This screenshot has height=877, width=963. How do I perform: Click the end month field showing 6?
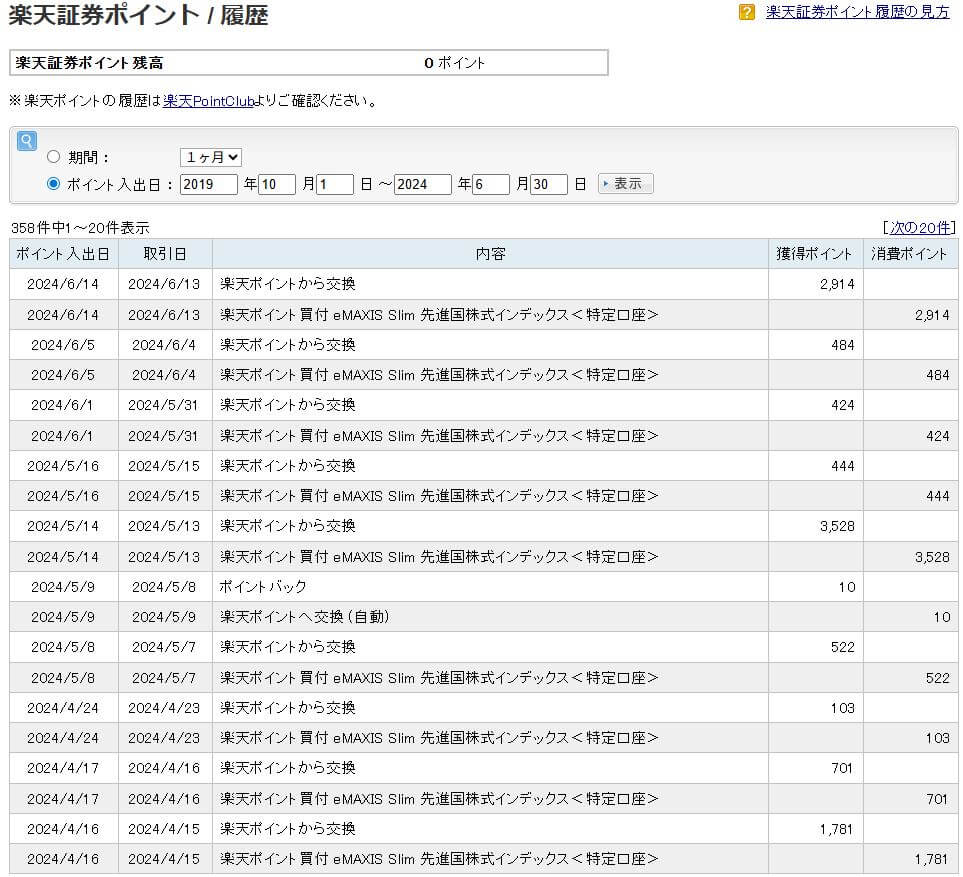491,184
